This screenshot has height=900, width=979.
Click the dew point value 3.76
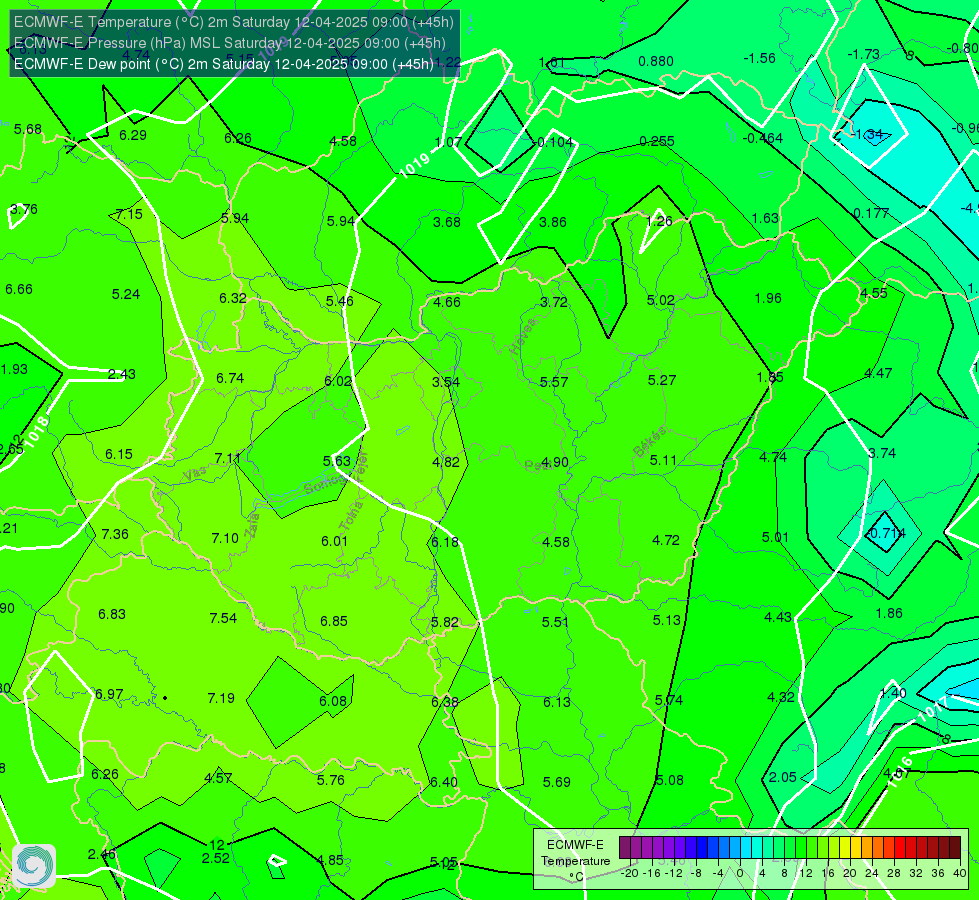(24, 209)
